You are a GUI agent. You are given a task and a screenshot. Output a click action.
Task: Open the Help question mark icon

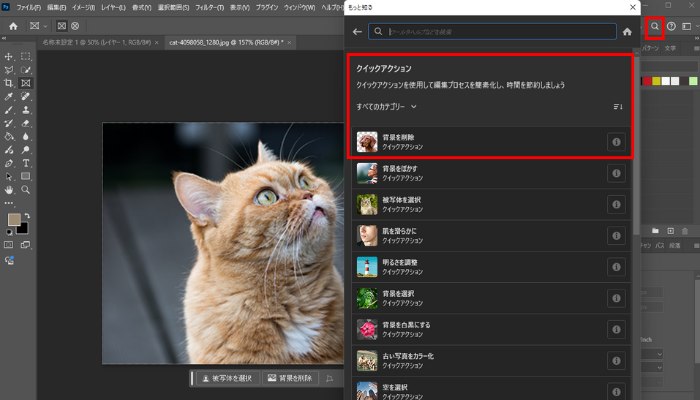pyautogui.click(x=671, y=26)
